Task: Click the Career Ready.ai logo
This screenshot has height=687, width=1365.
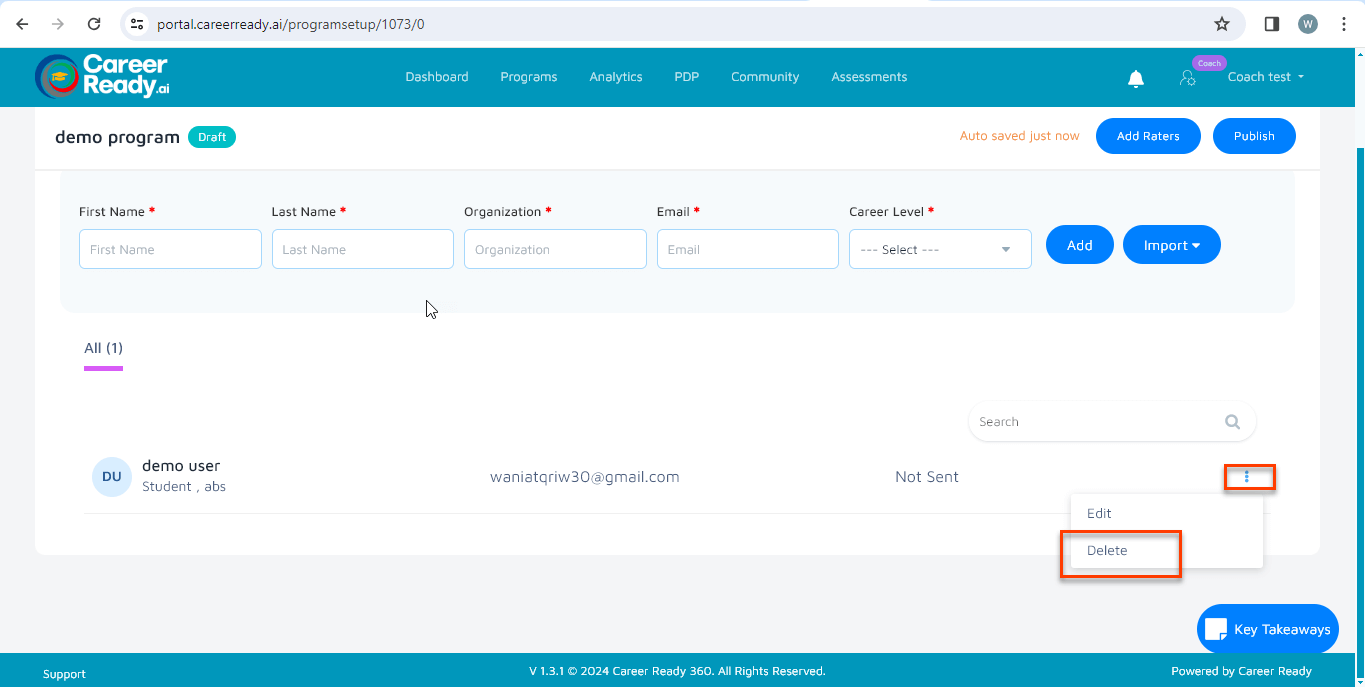Action: [101, 76]
